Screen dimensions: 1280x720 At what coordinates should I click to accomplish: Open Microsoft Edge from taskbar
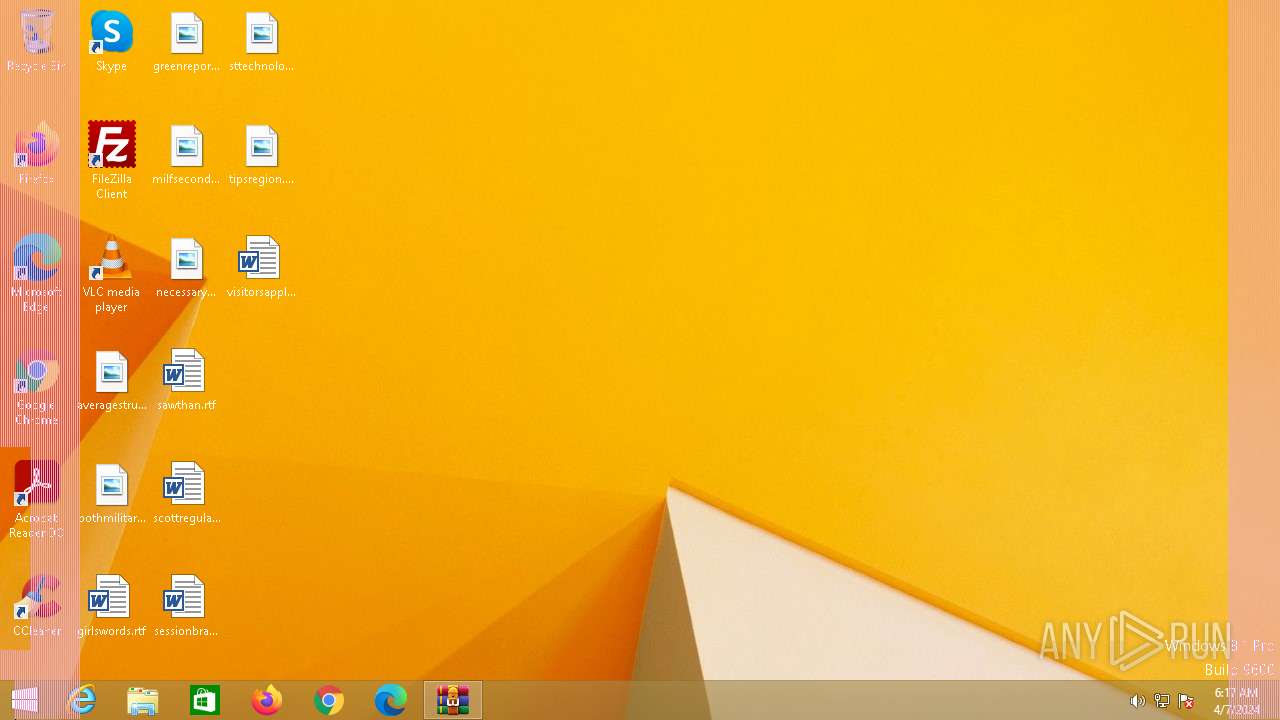click(391, 700)
